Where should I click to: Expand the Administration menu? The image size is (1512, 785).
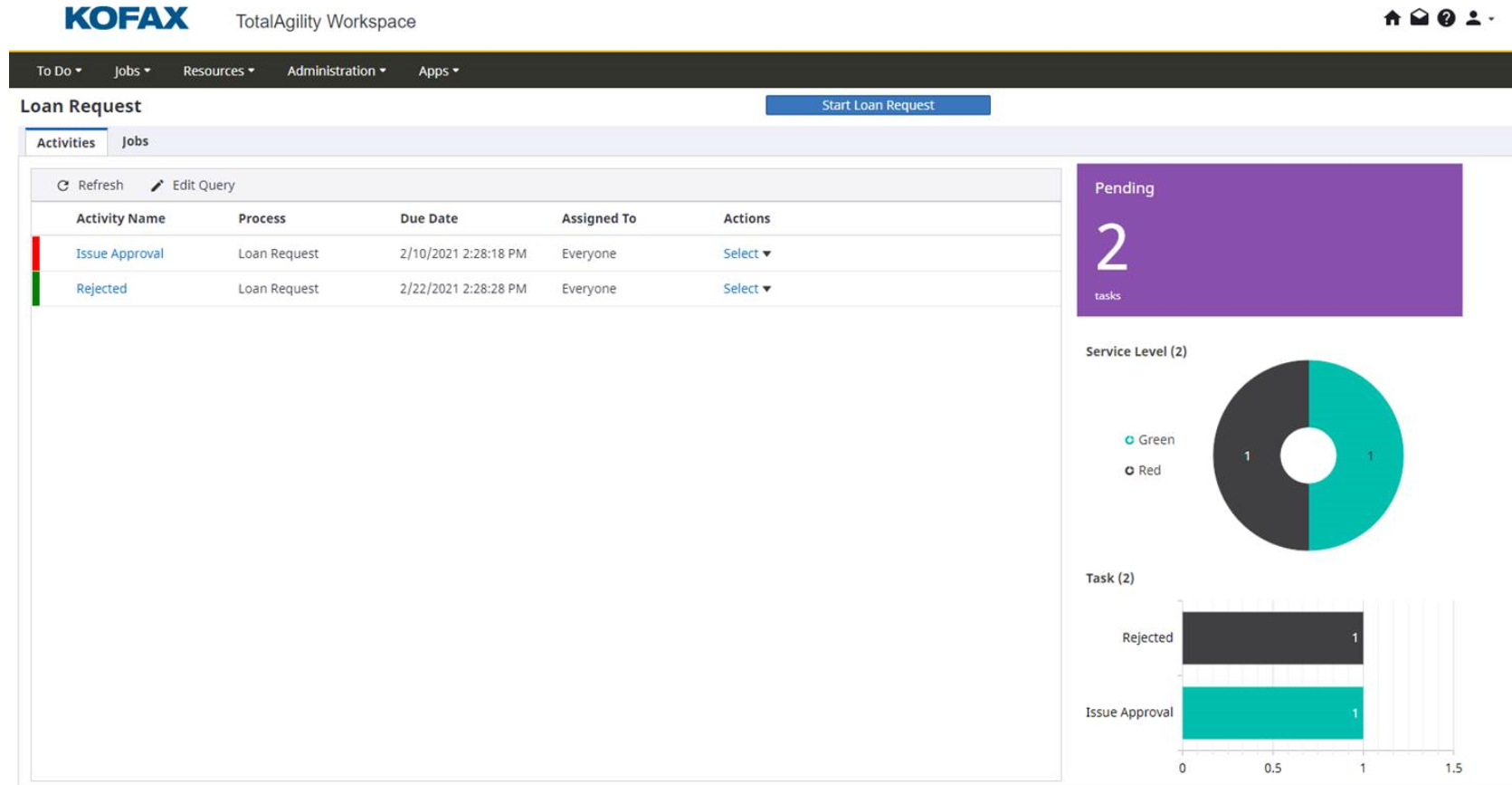336,71
